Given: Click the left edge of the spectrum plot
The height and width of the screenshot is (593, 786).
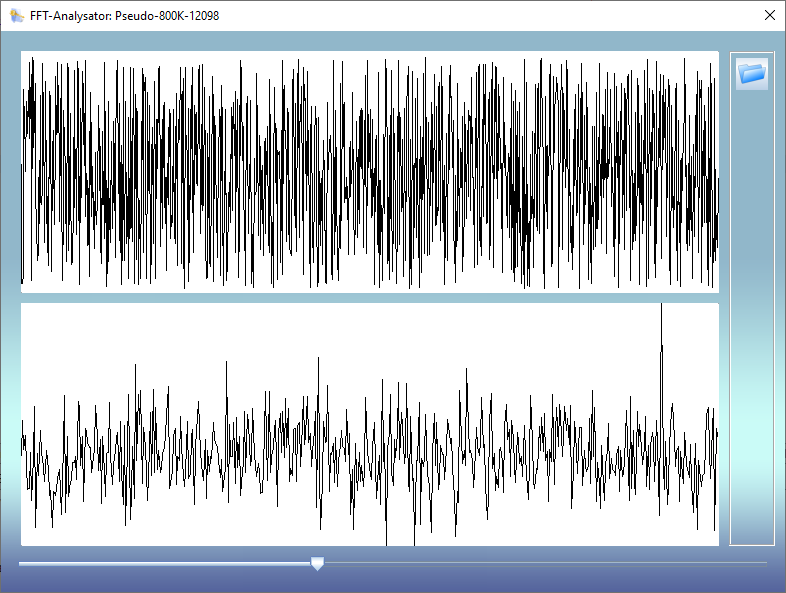Looking at the screenshot, I should point(25,425).
